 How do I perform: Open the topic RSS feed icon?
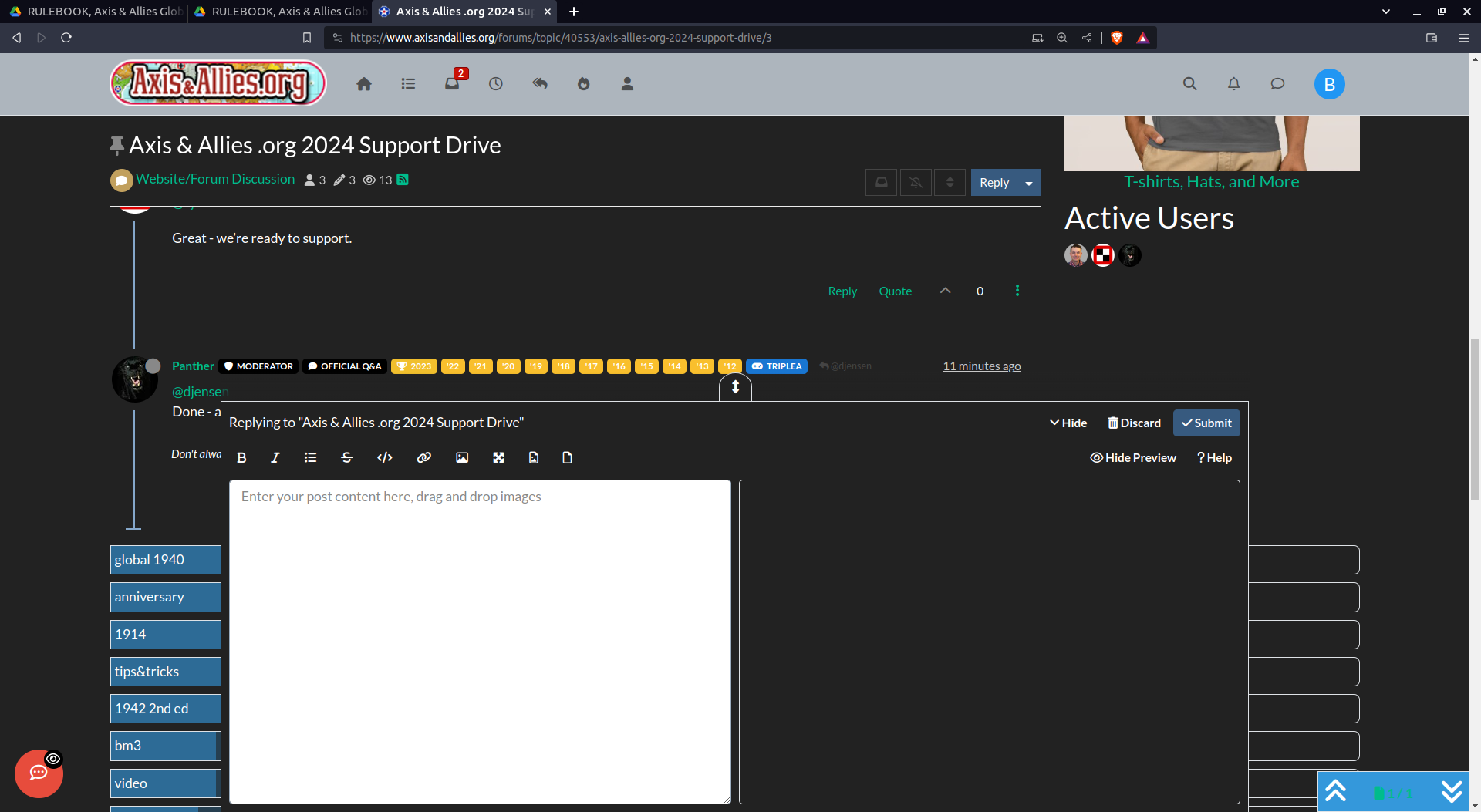coord(403,180)
